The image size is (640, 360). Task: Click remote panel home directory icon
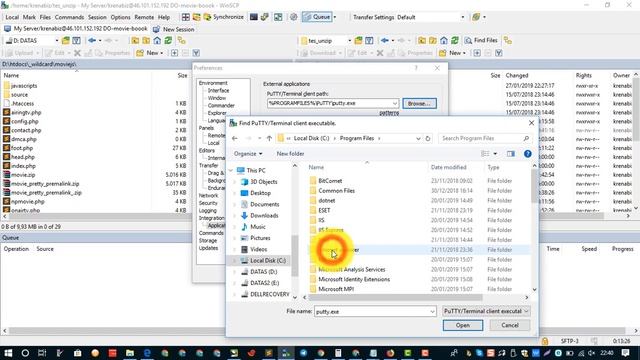pyautogui.click(x=444, y=40)
